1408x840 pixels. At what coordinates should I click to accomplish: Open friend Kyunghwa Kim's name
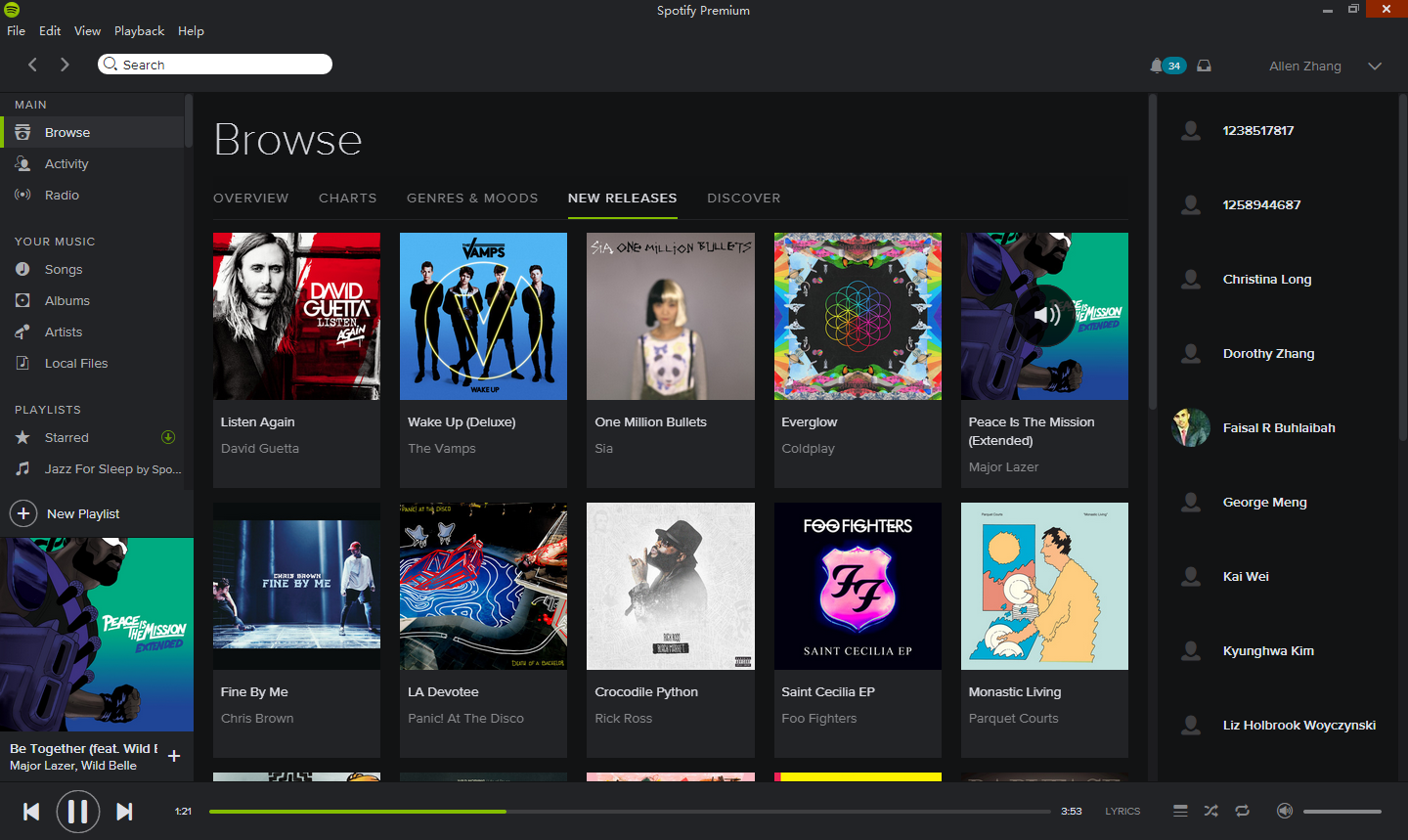click(x=1268, y=650)
